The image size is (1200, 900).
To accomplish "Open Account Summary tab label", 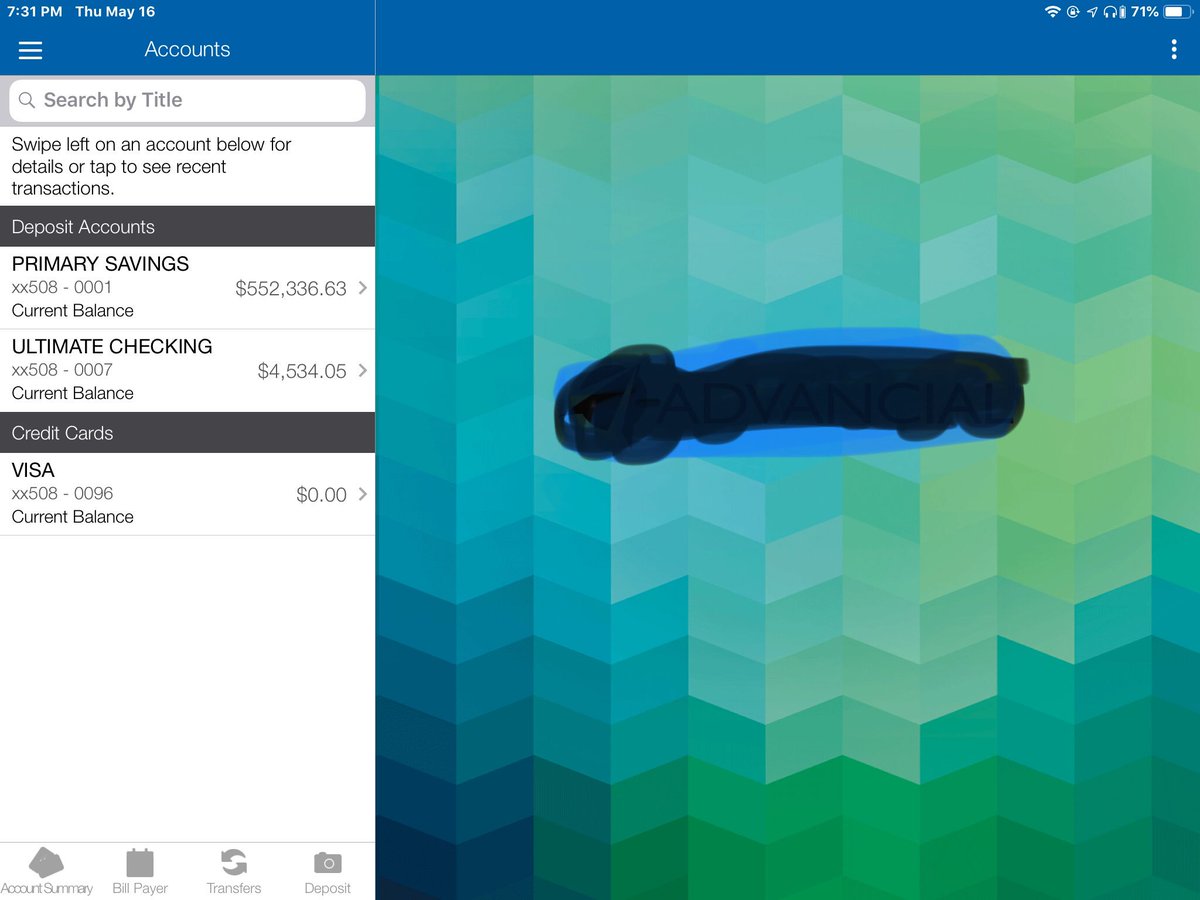I will [x=47, y=888].
